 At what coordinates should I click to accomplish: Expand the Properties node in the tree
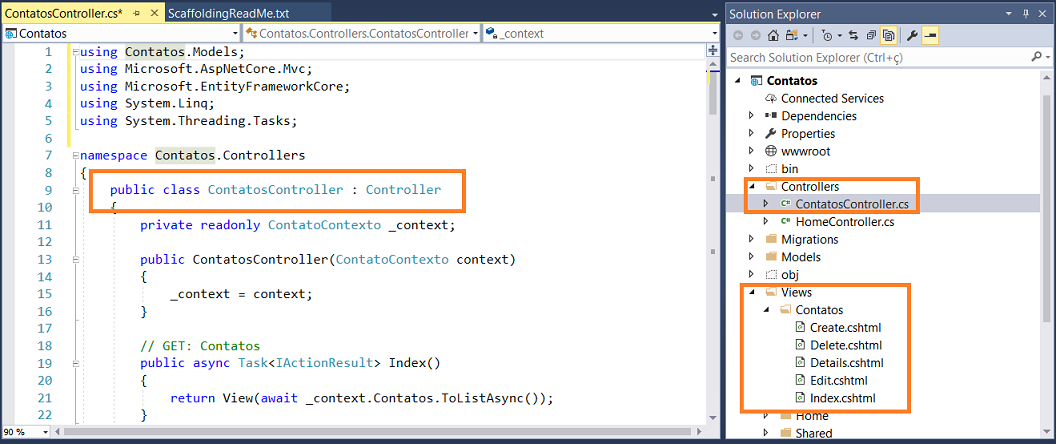pos(752,133)
